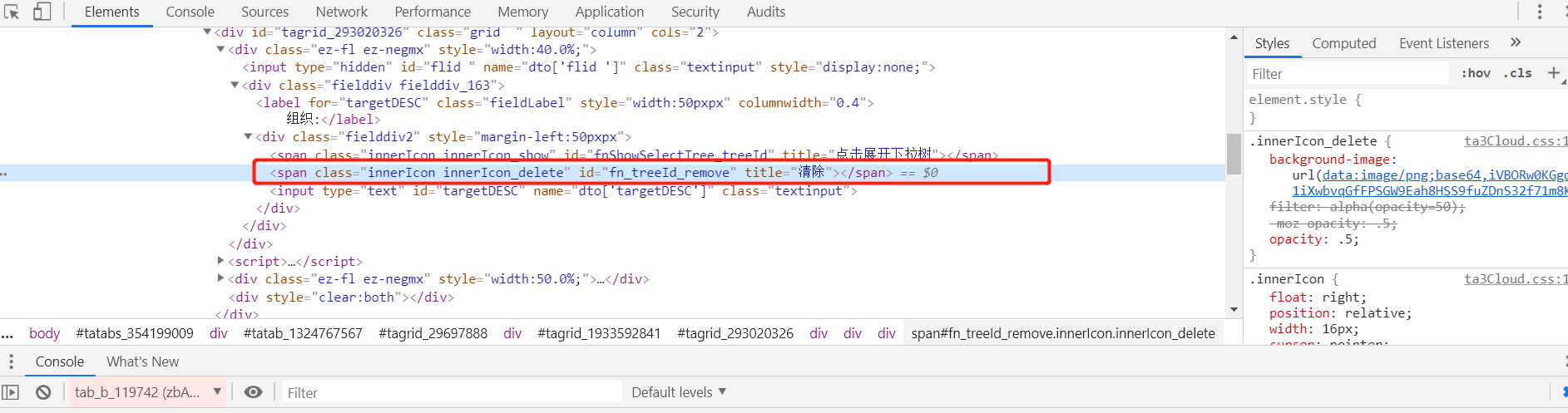Open the Application tab
The height and width of the screenshot is (413, 1568).
[610, 12]
